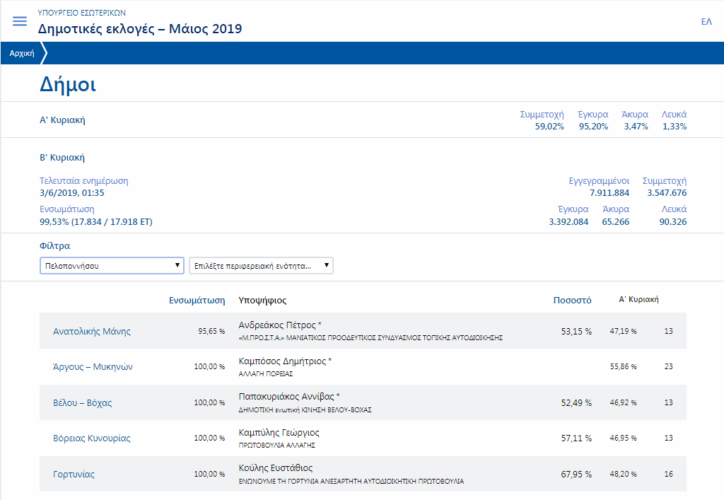
Task: Click the Άκυρα 3,47% statistic
Action: pyautogui.click(x=635, y=120)
